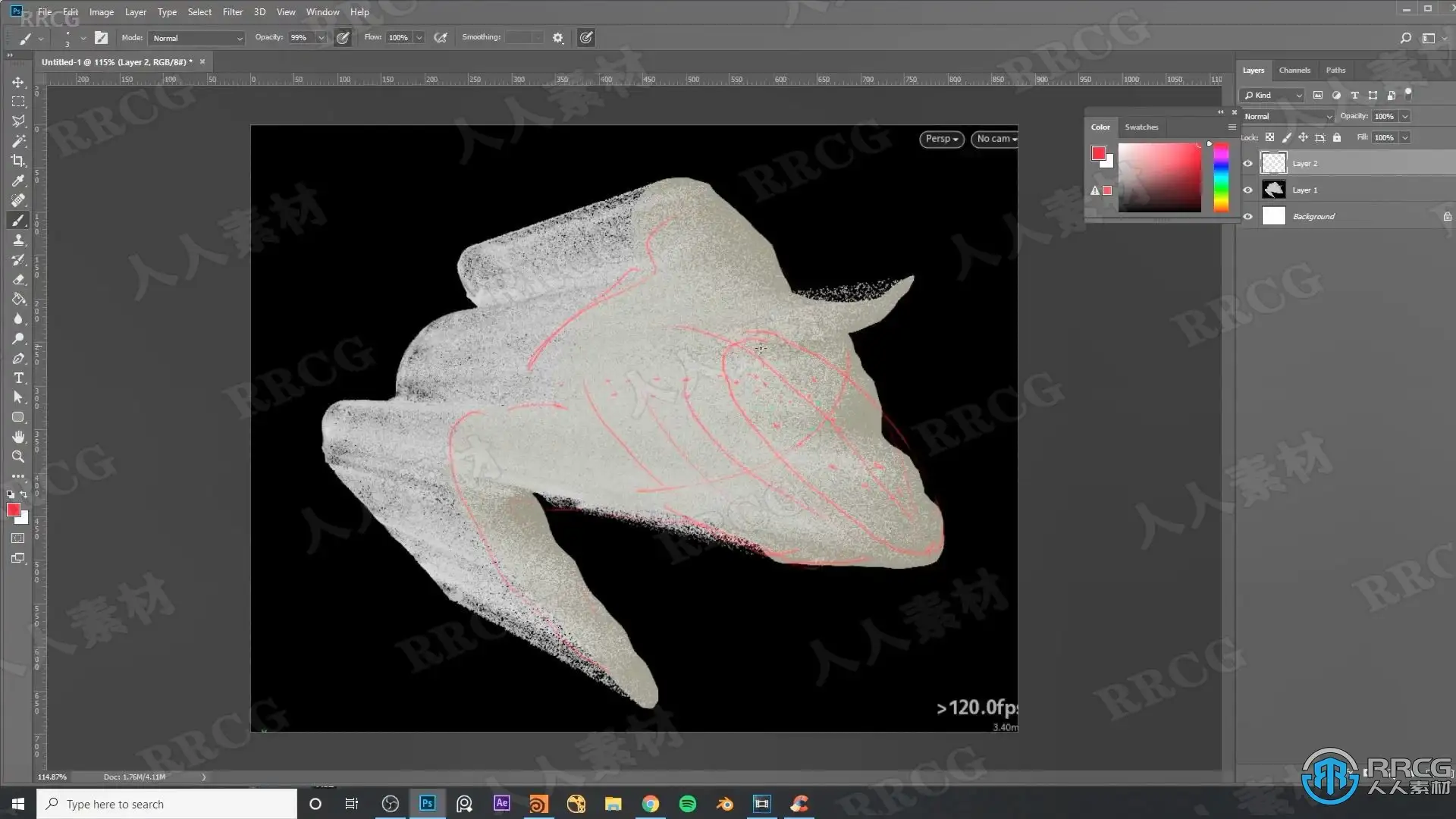Open the layer blend mode Normal dropdown
The height and width of the screenshot is (819, 1456).
click(1287, 116)
